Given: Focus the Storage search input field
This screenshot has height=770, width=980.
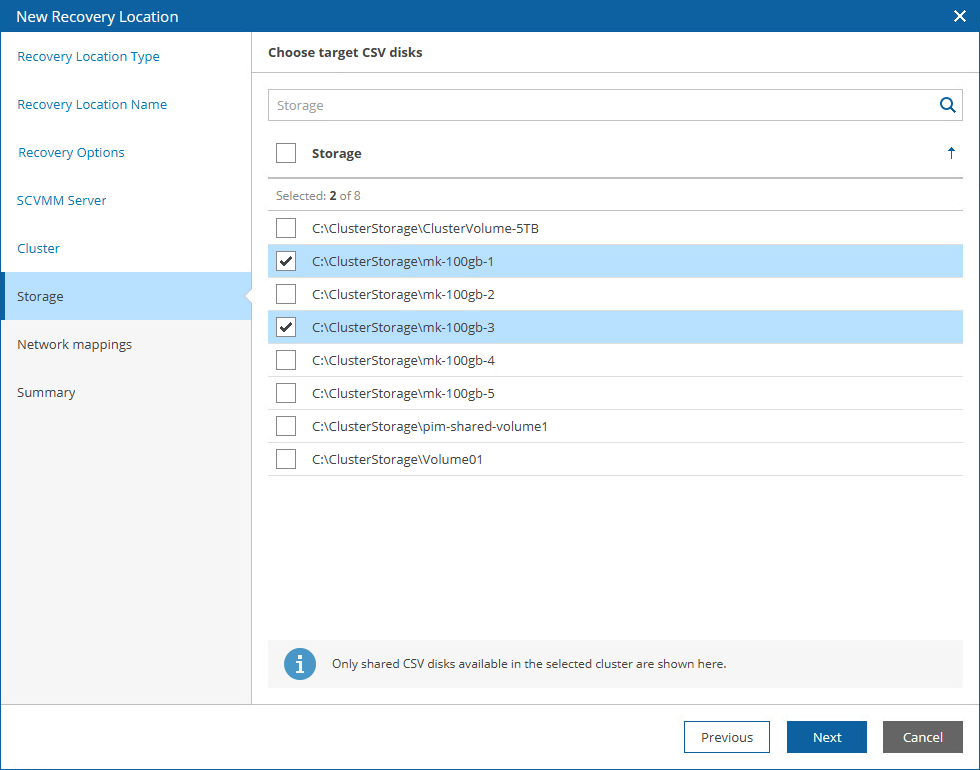Looking at the screenshot, I should tap(603, 105).
